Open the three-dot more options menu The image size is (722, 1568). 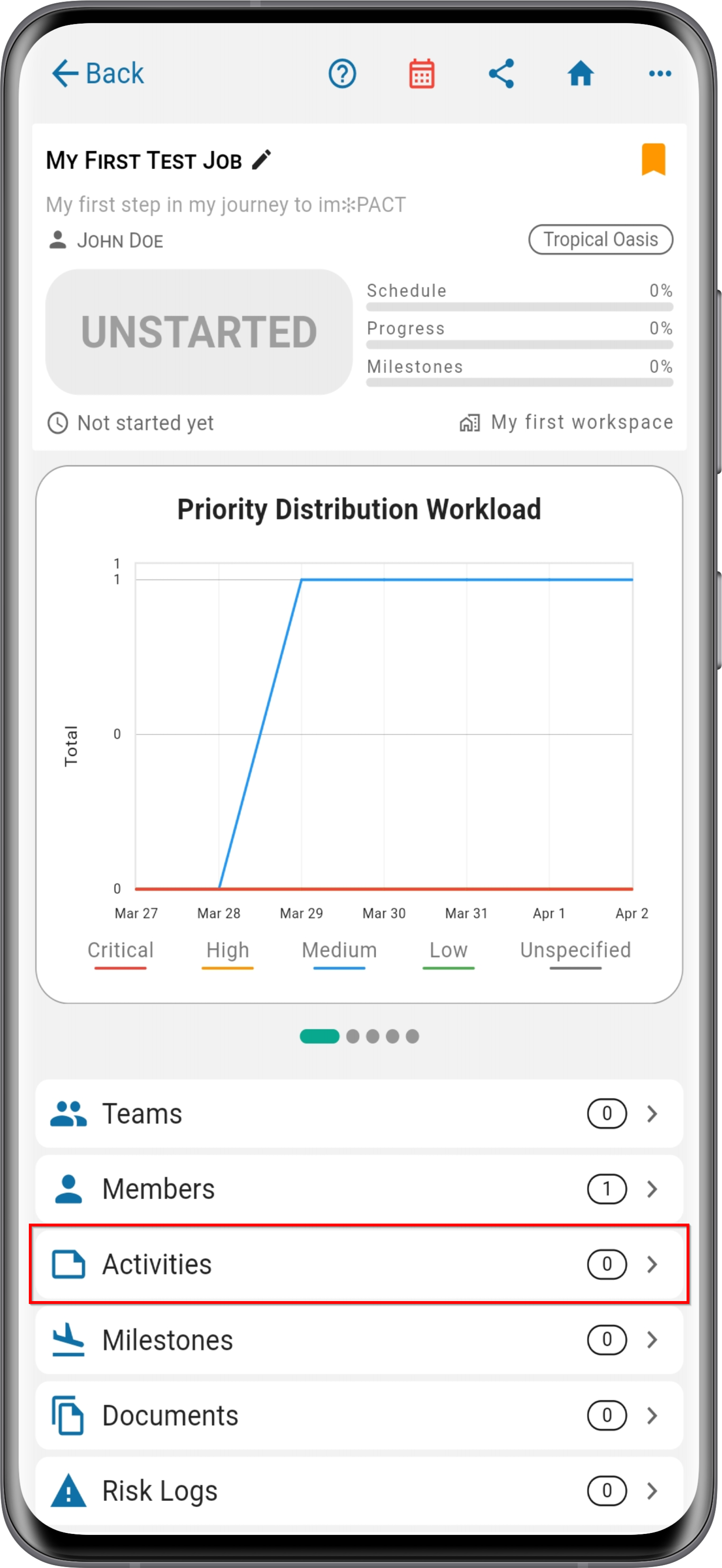[660, 74]
